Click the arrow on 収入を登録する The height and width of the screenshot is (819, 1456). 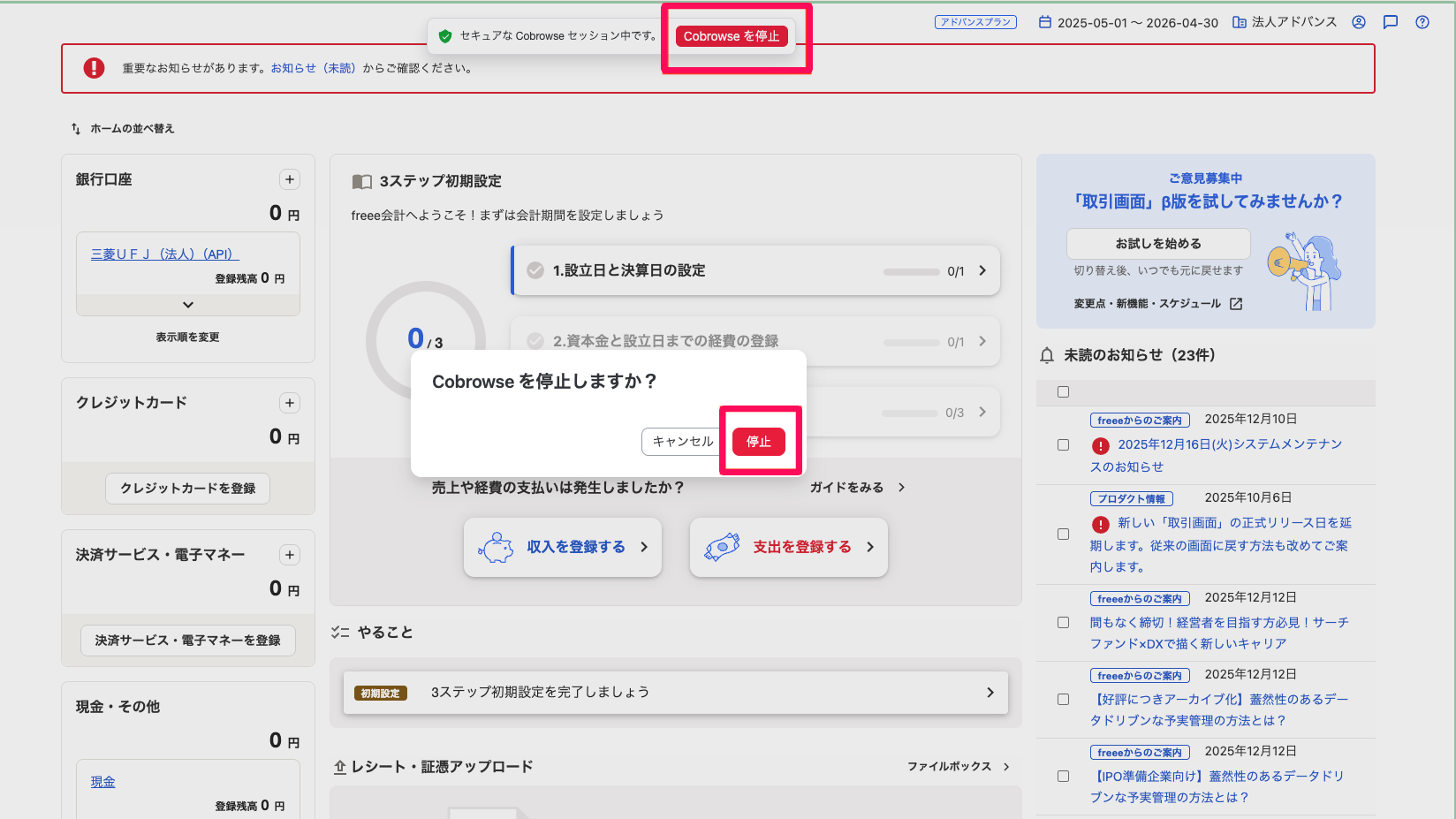pyautogui.click(x=644, y=547)
